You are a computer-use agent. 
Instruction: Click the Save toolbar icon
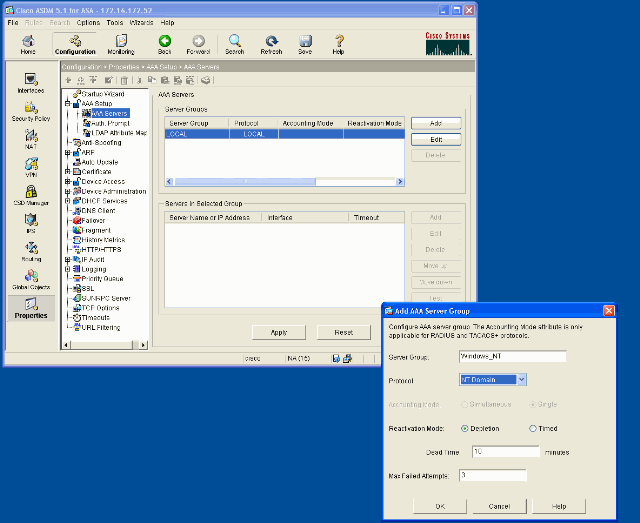coord(305,43)
